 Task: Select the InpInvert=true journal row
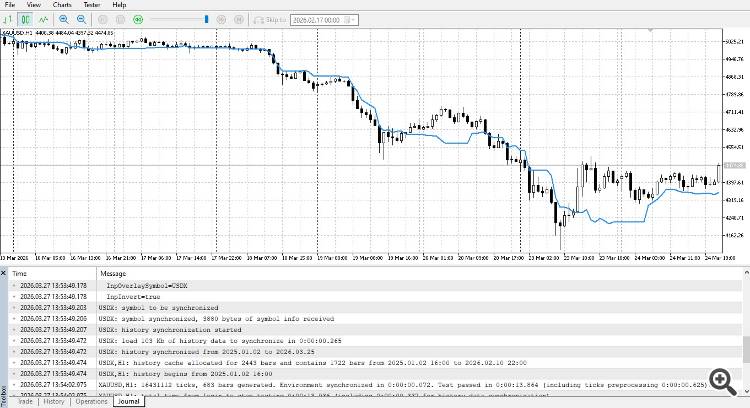[x=375, y=297]
